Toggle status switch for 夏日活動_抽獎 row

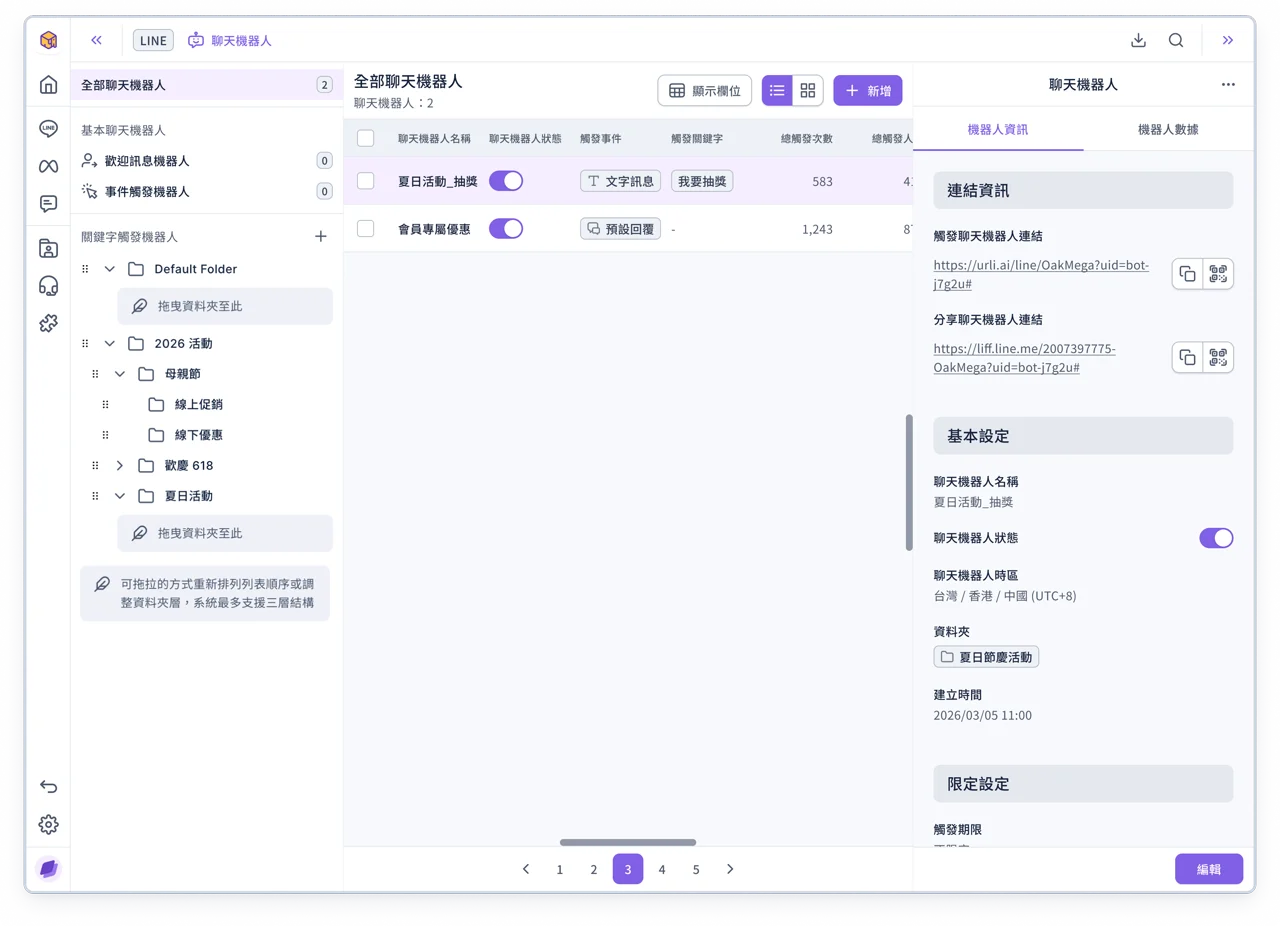[x=506, y=181]
